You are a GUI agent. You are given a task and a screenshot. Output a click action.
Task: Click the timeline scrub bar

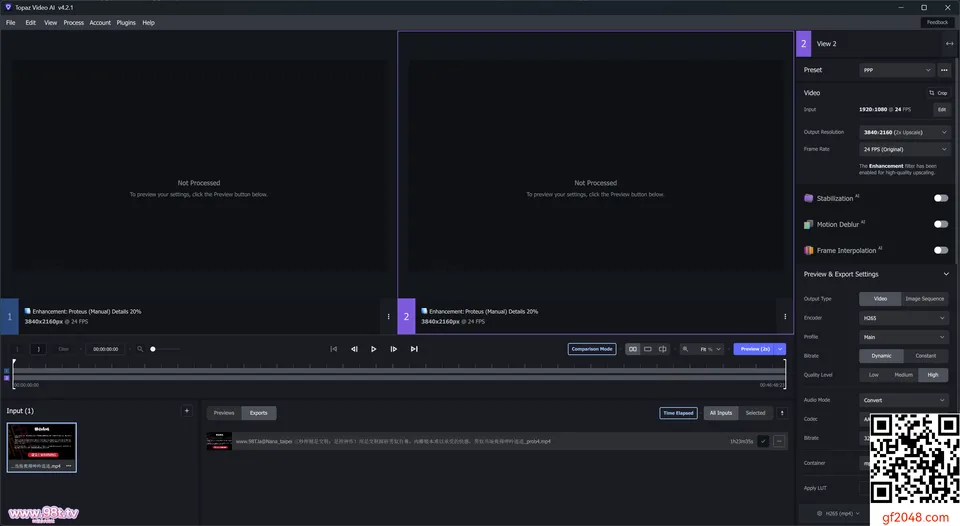[399, 374]
